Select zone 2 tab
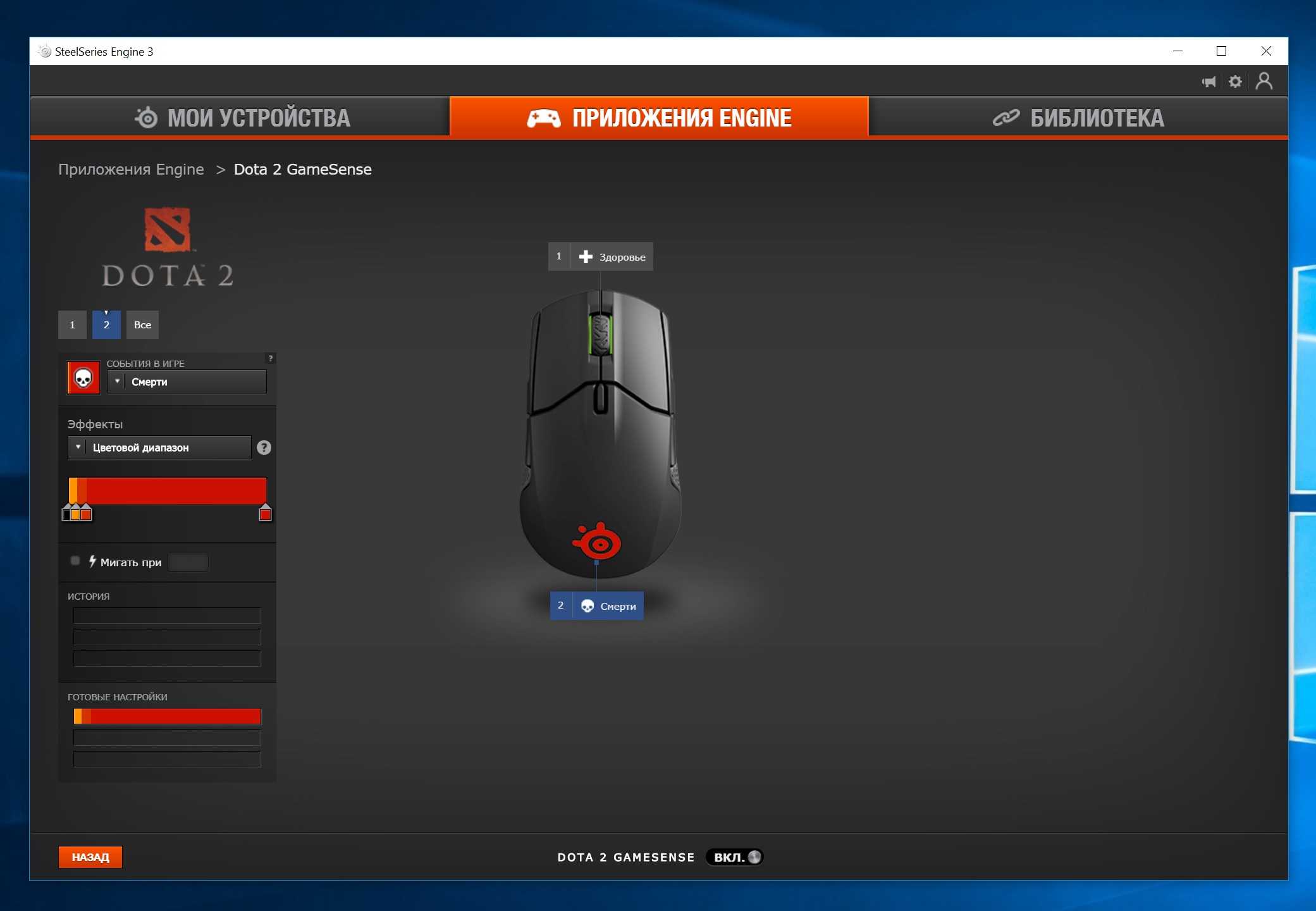The image size is (1316, 911). point(106,325)
